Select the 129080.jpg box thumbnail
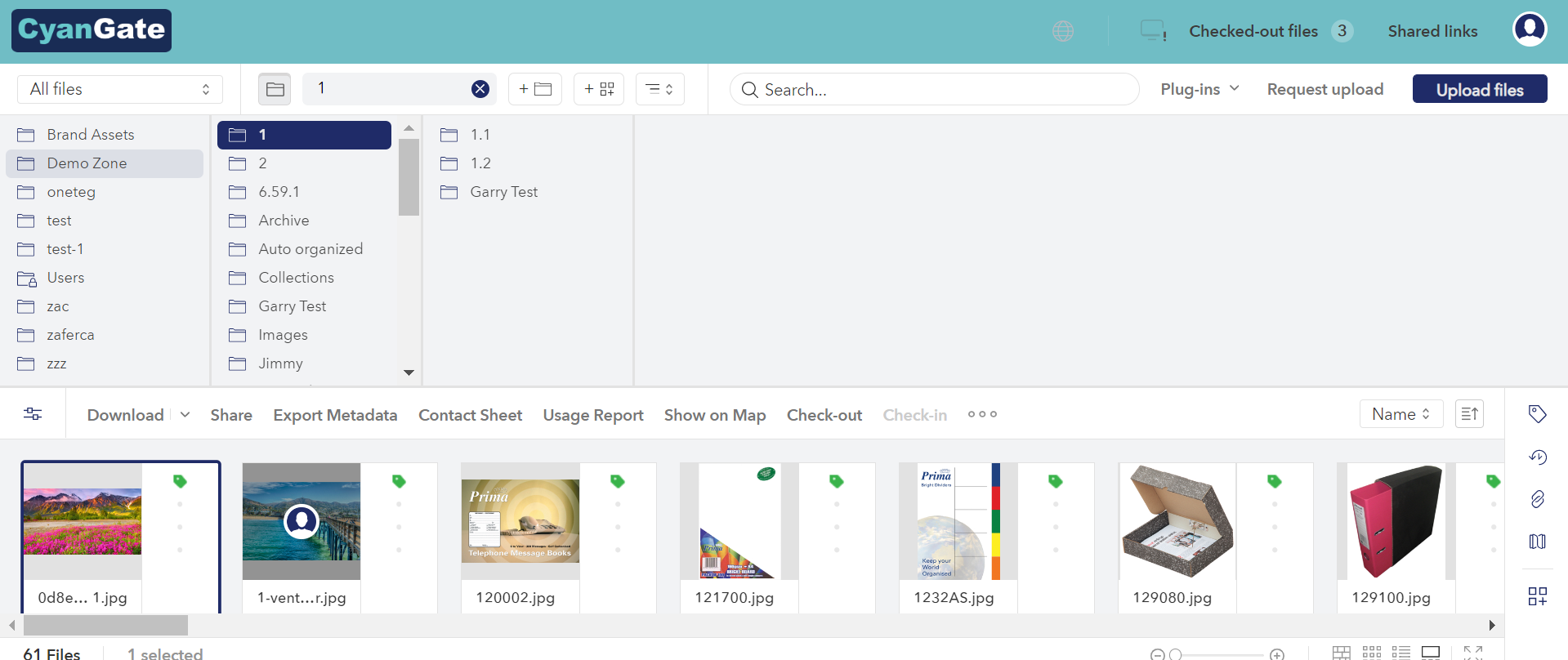 pyautogui.click(x=1177, y=523)
